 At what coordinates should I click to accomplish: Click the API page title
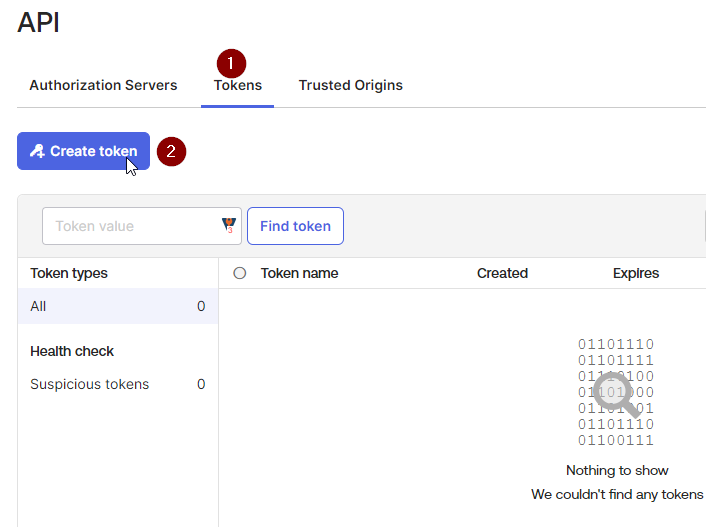(x=38, y=22)
